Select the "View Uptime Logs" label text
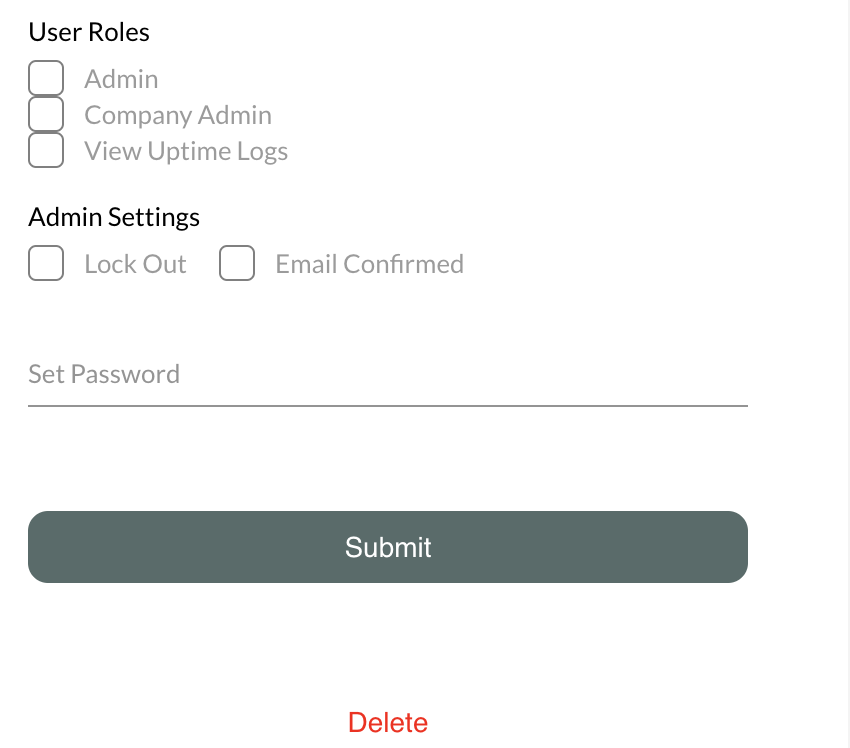The width and height of the screenshot is (850, 748). [186, 151]
